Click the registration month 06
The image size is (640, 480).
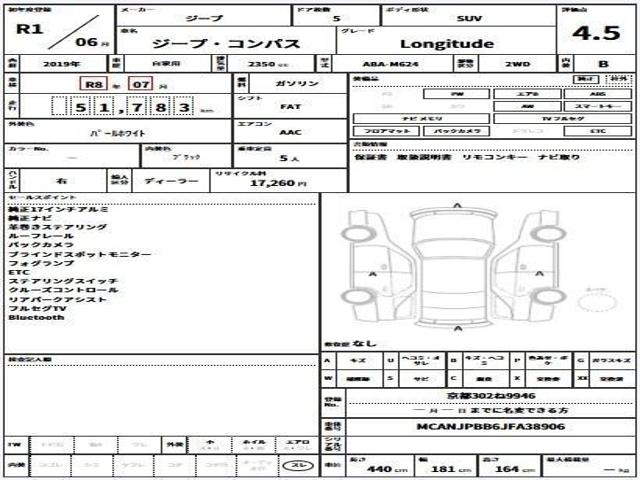click(87, 42)
